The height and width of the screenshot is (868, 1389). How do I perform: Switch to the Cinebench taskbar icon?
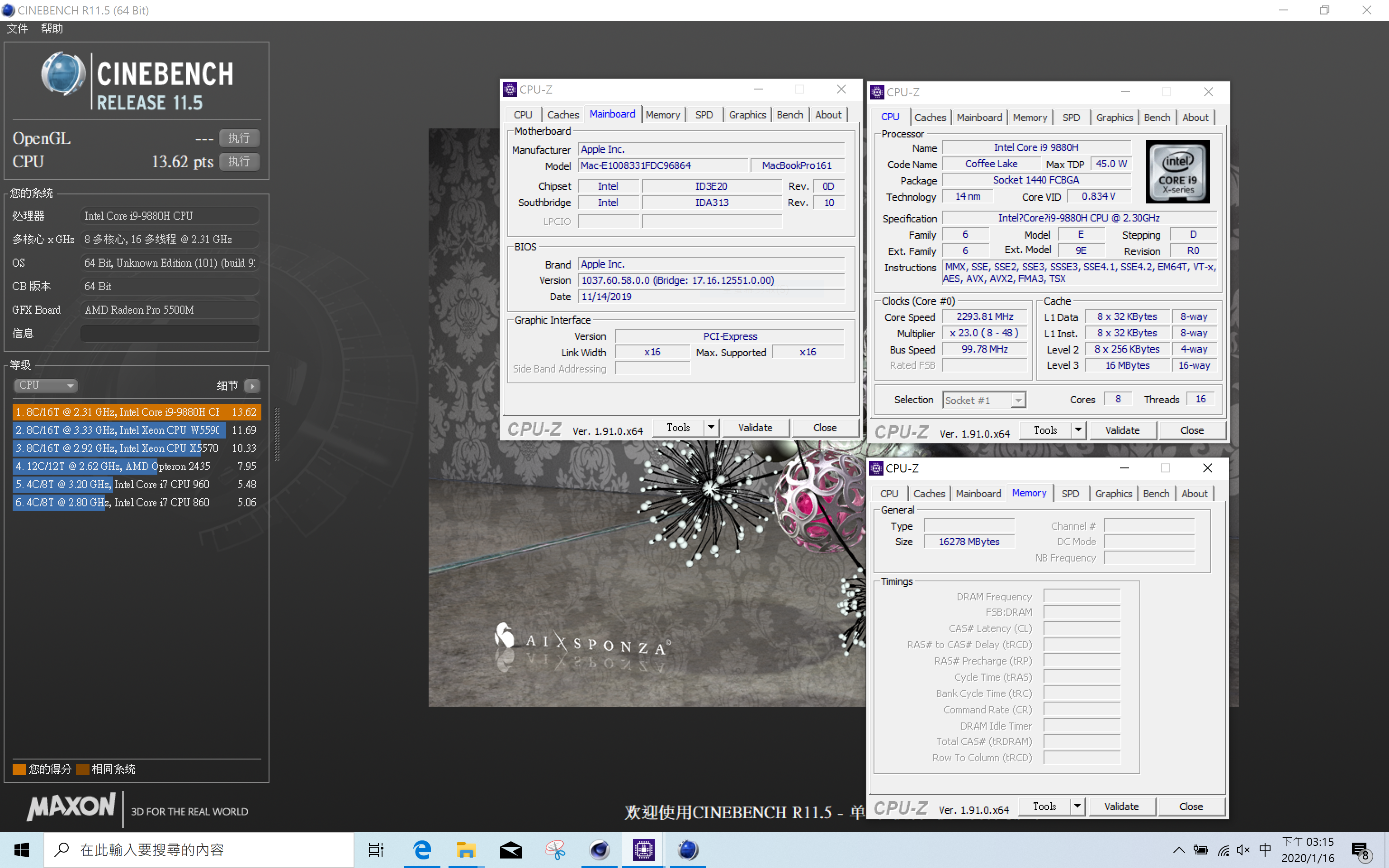pyautogui.click(x=688, y=849)
